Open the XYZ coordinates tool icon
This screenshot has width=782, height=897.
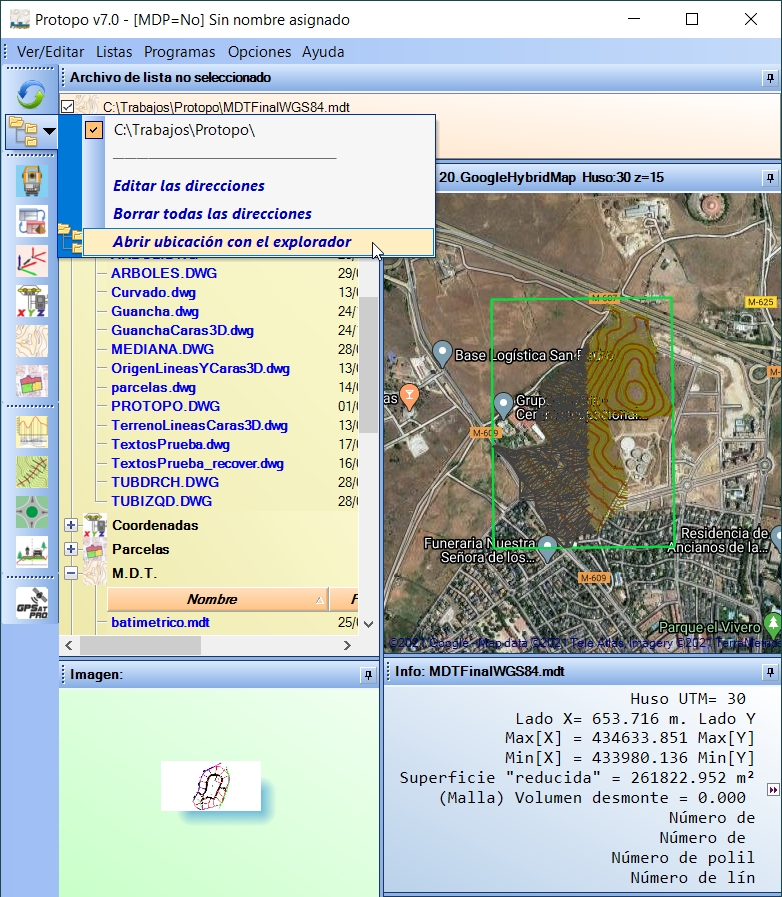32,301
